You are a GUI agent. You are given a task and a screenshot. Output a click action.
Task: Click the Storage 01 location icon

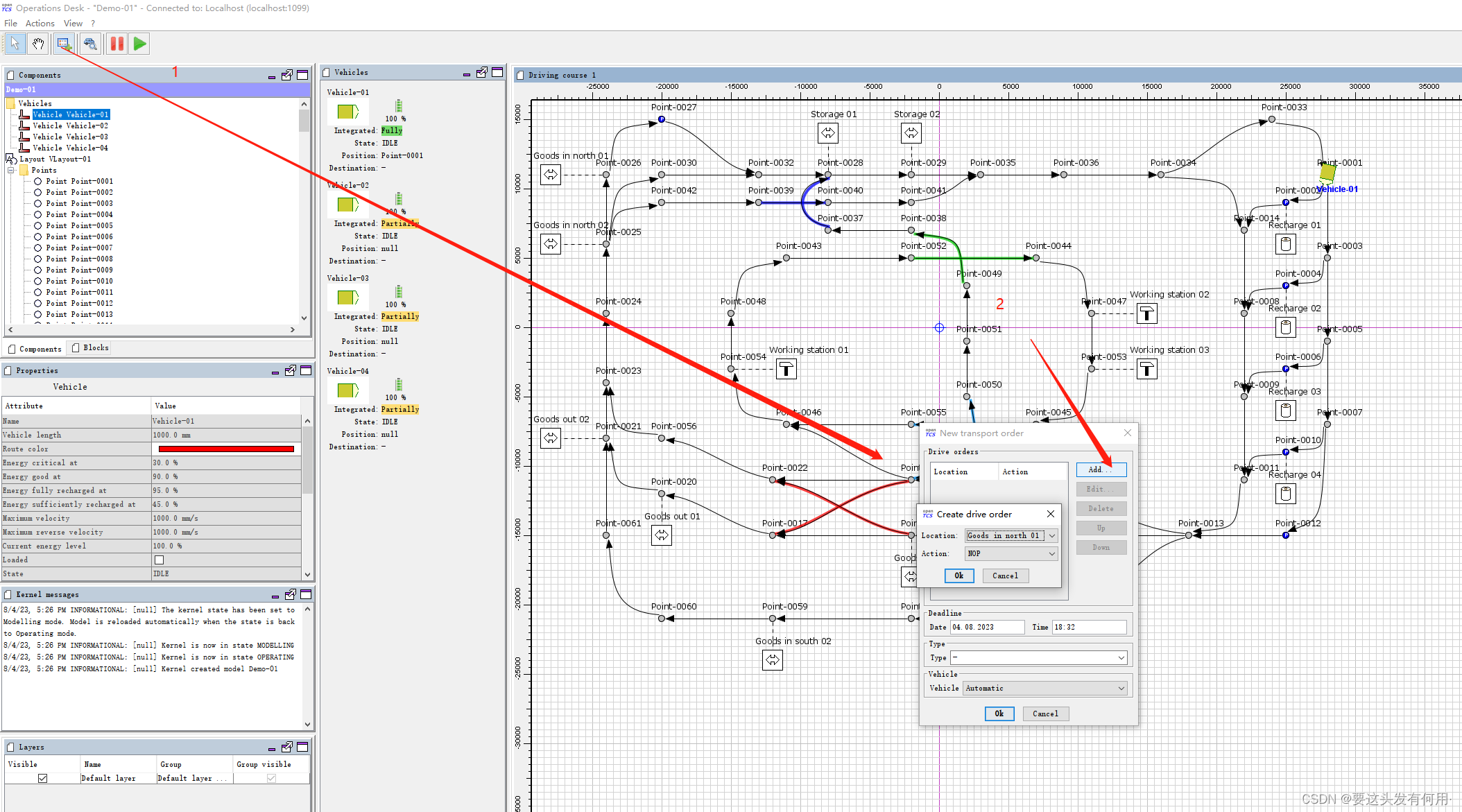pyautogui.click(x=827, y=132)
